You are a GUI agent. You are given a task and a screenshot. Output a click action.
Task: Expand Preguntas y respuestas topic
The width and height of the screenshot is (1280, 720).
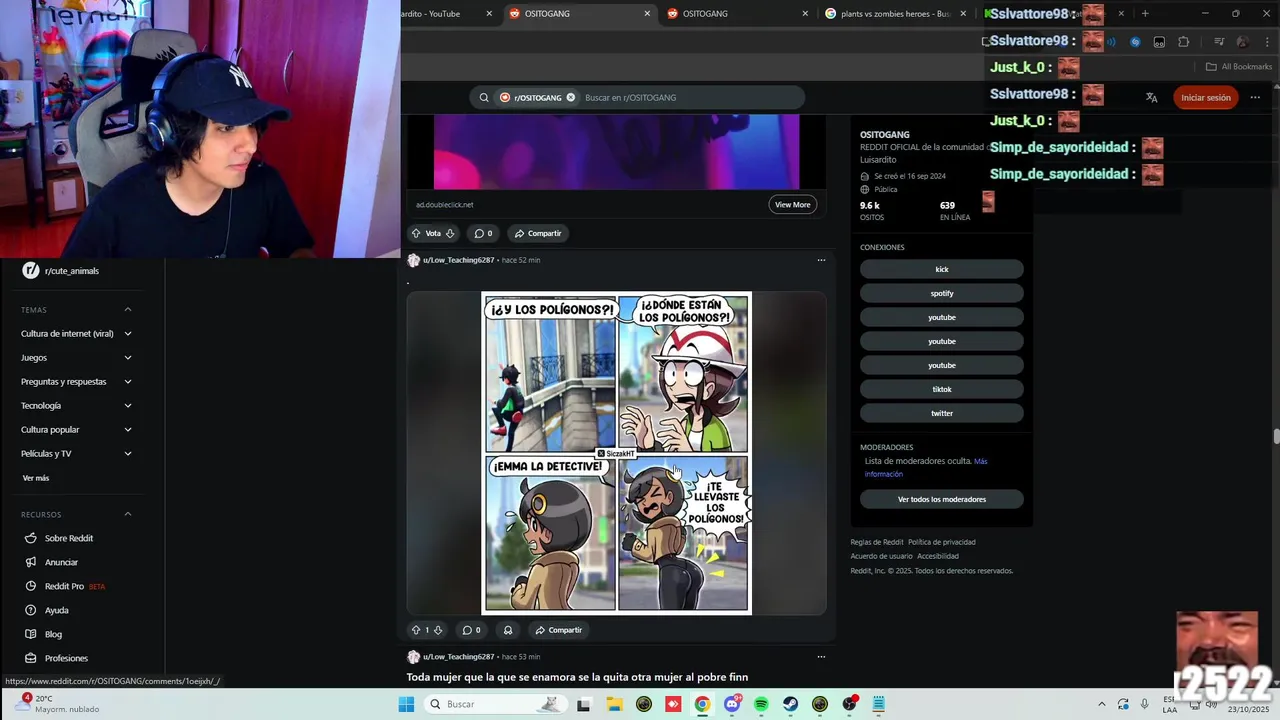pos(77,381)
